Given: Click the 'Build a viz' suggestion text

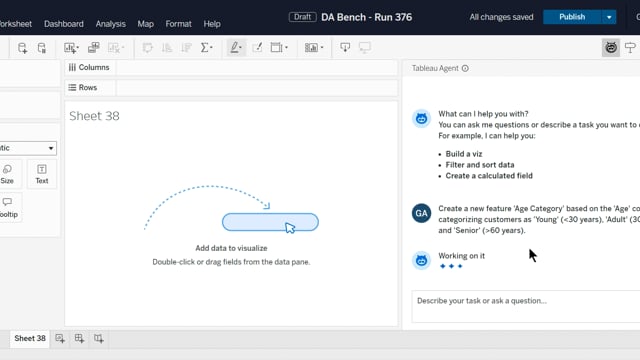Looking at the screenshot, I should pyautogui.click(x=464, y=154).
